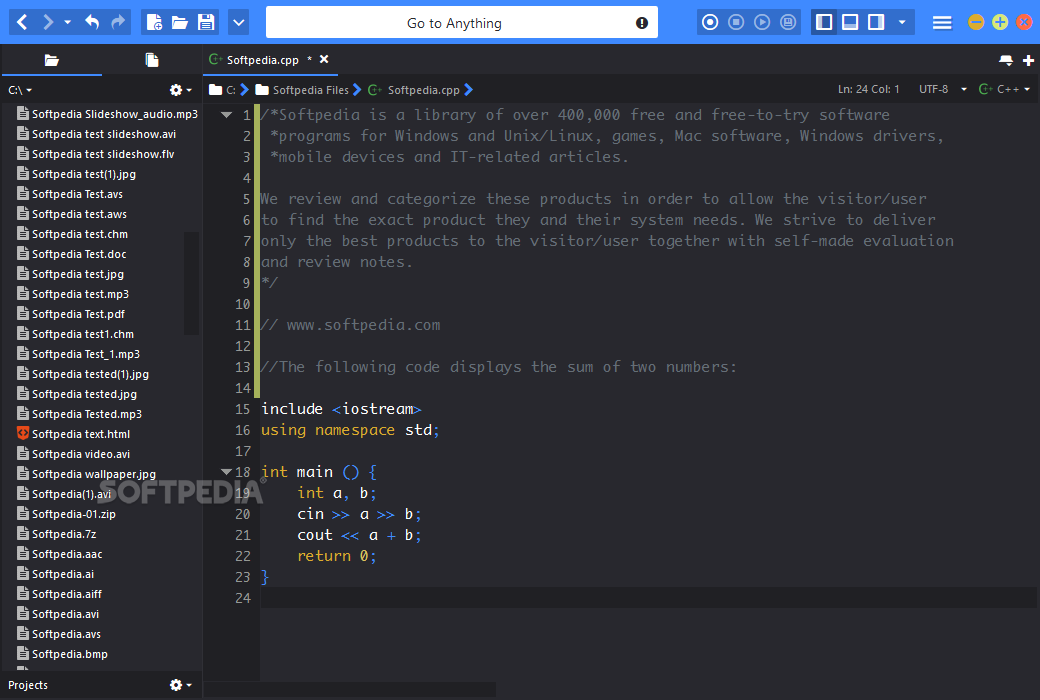Close the Softpedia.cpp tab
Screen dimensions: 1040x700
[x=324, y=60]
